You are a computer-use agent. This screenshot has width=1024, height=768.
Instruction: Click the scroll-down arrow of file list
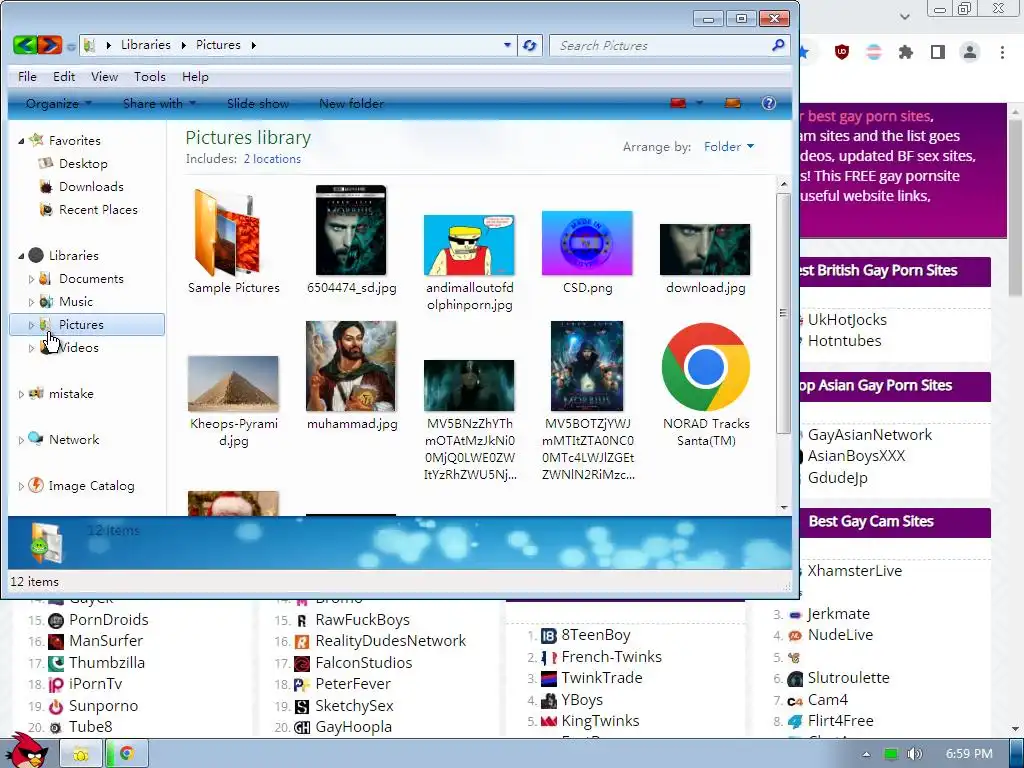784,507
